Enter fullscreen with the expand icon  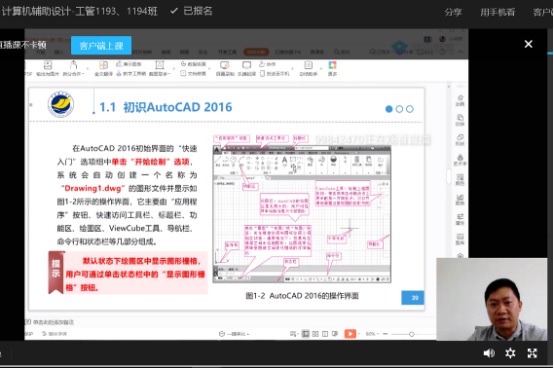(532, 353)
